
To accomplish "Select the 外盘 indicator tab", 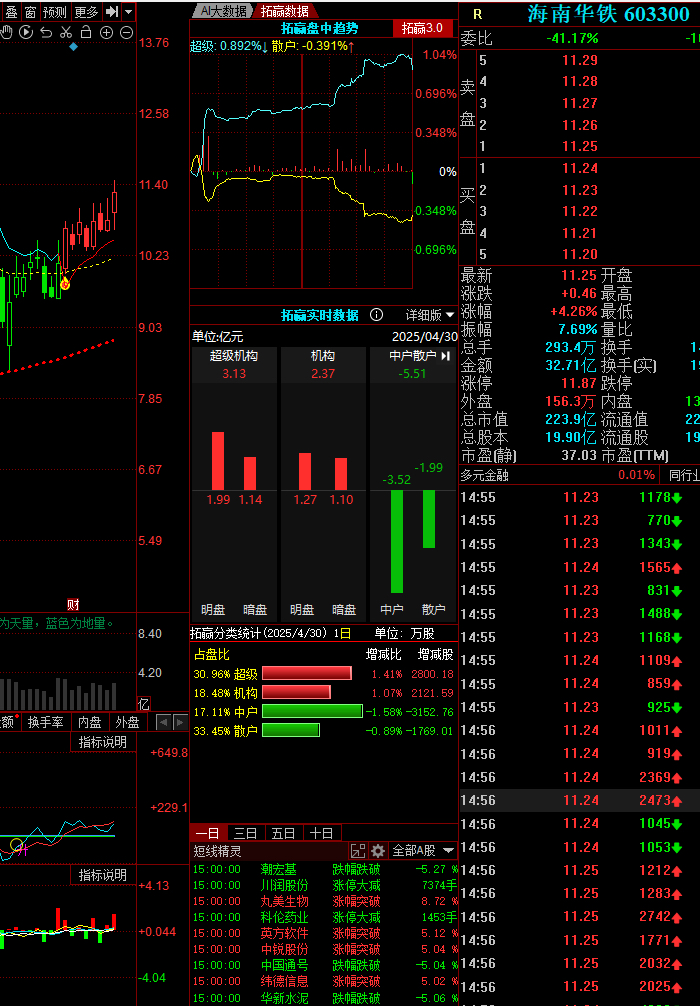I will coord(128,722).
